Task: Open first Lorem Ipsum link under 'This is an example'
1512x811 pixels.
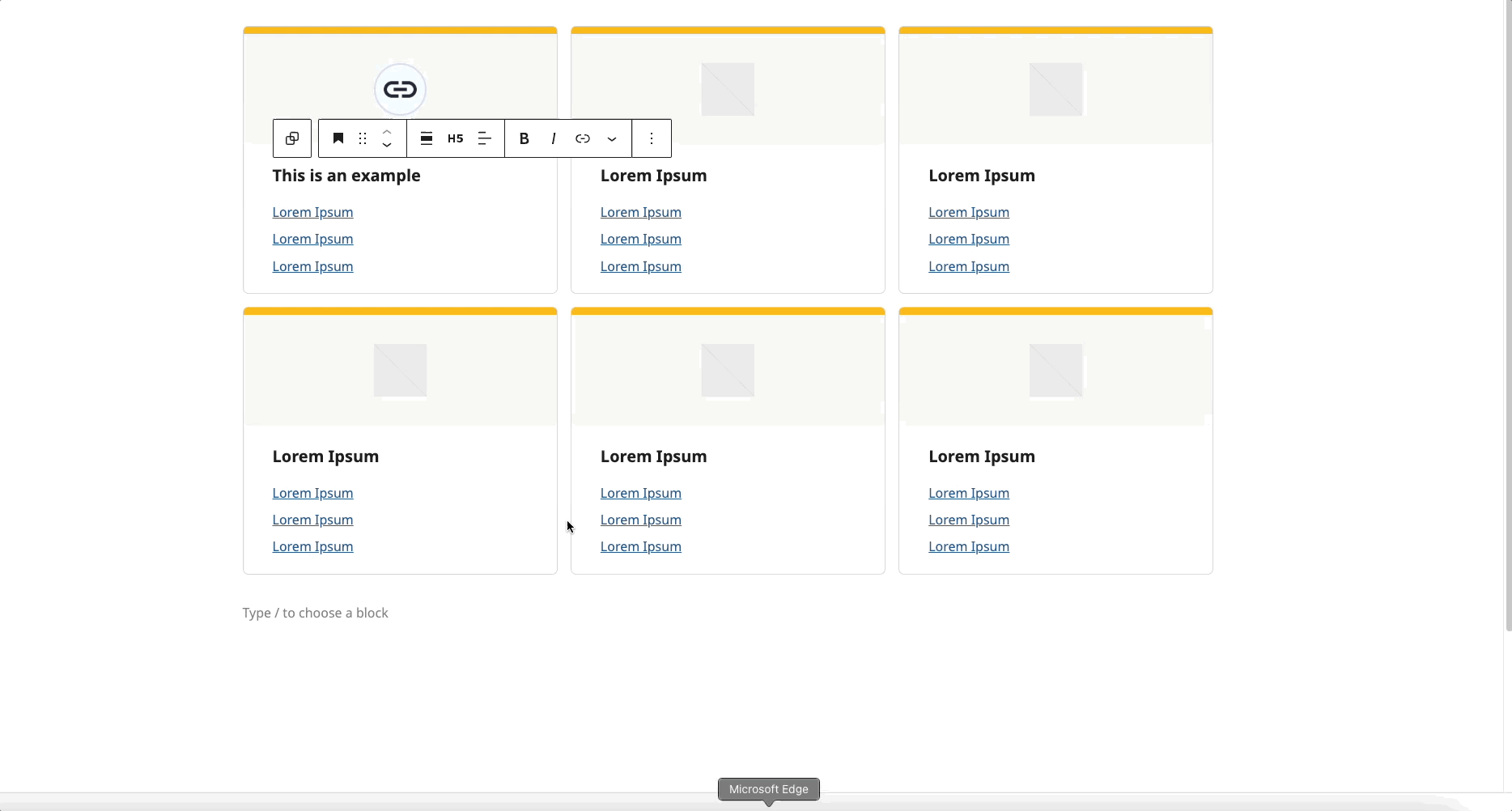Action: [x=312, y=212]
